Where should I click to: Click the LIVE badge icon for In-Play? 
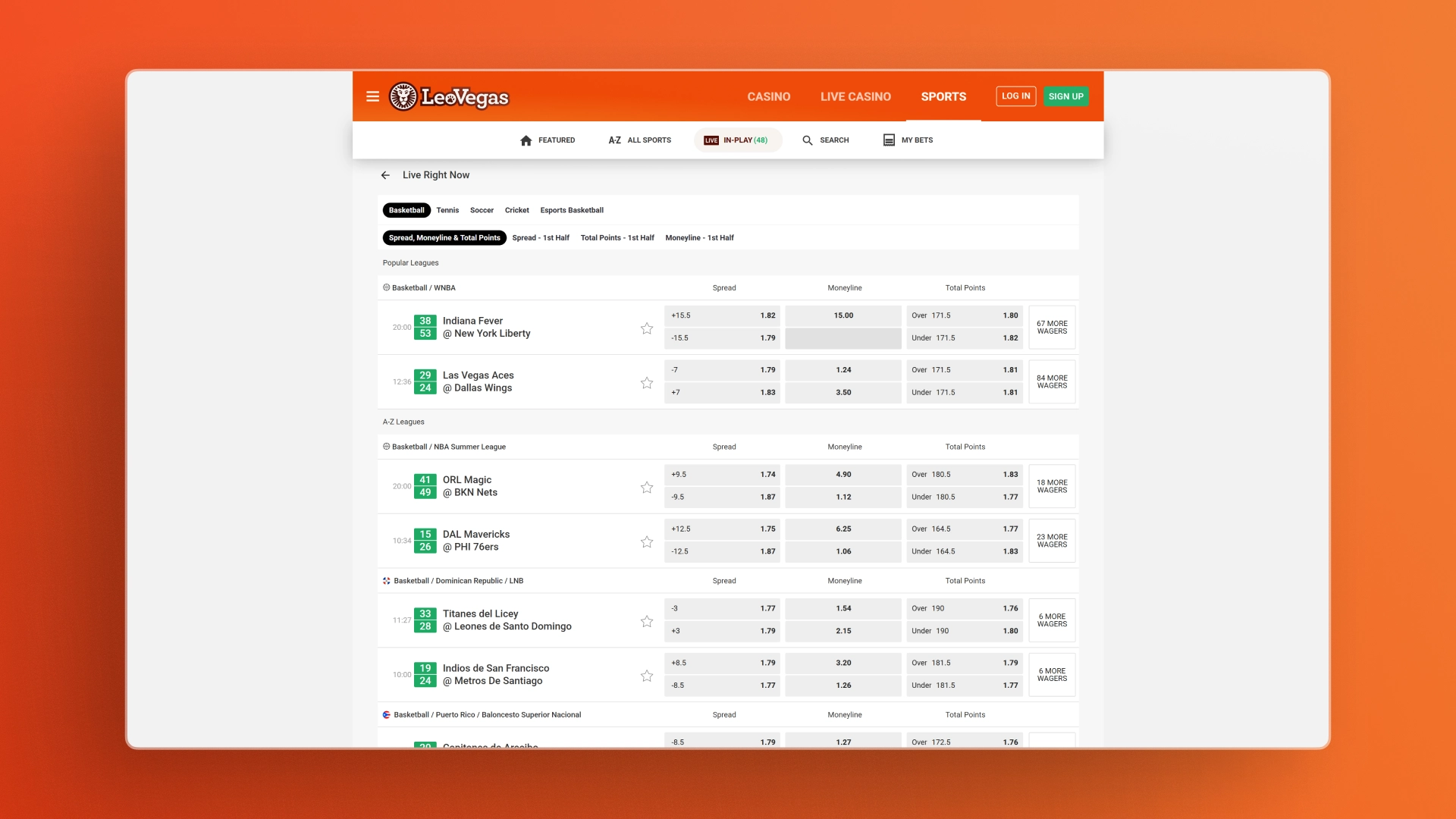711,140
